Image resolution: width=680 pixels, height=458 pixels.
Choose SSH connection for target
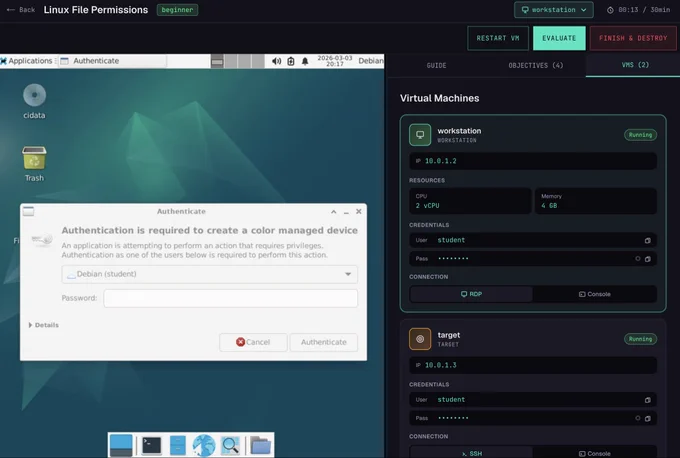[x=471, y=453]
